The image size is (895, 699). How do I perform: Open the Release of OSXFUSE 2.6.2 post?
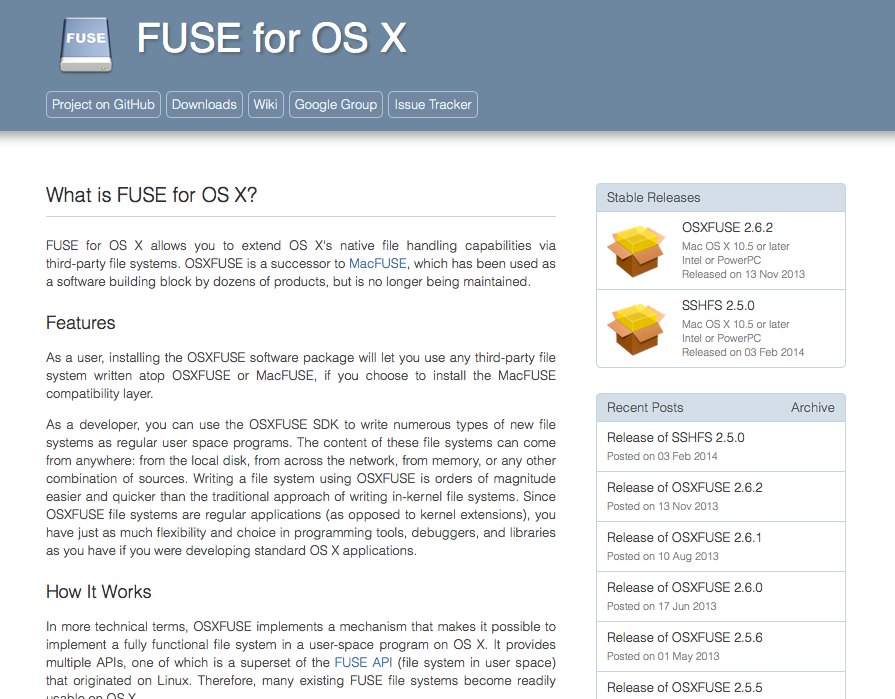click(x=684, y=488)
